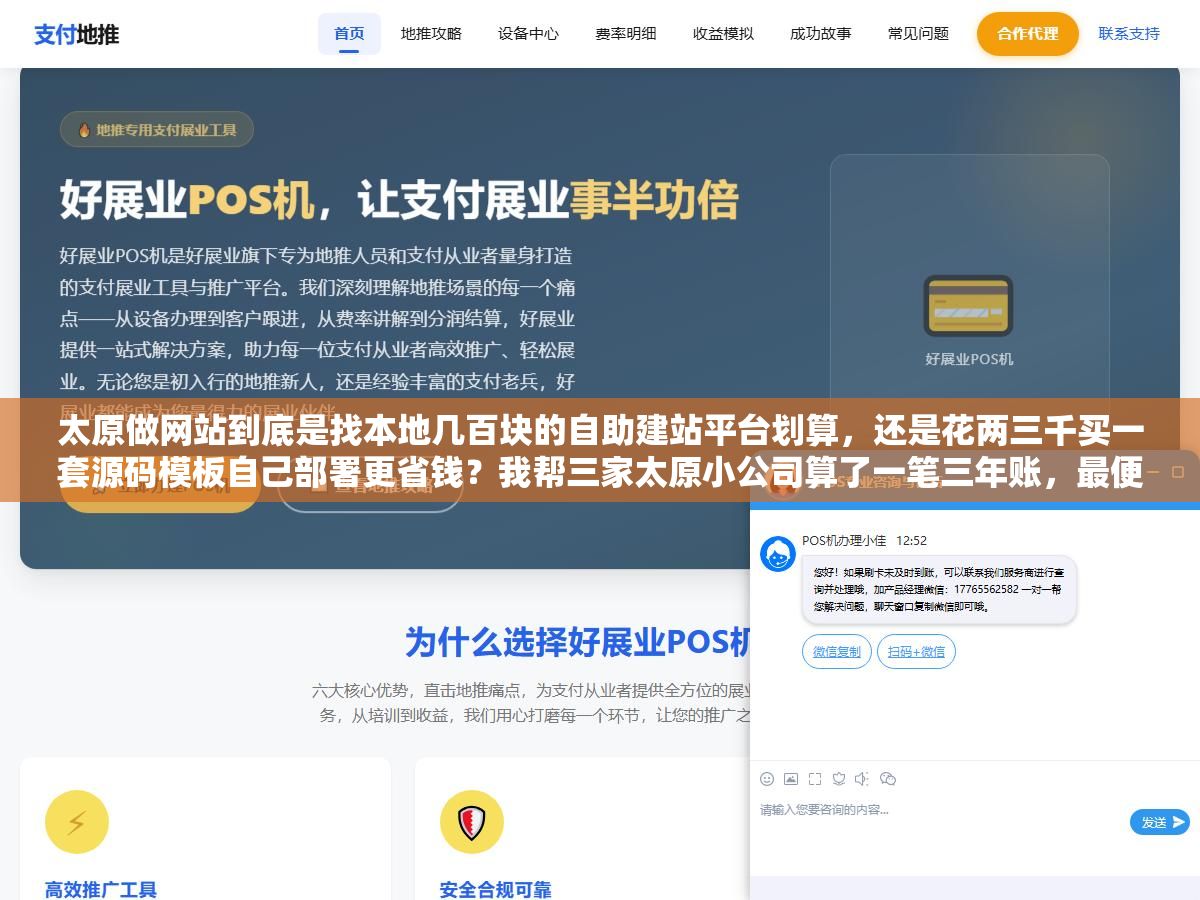Click the gold card 好展业POS机 image
The height and width of the screenshot is (900, 1200).
(968, 306)
